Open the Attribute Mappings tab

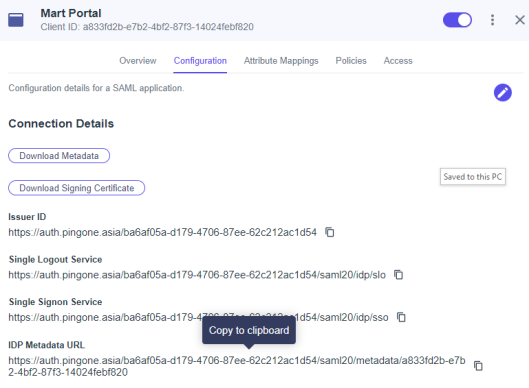coord(281,61)
